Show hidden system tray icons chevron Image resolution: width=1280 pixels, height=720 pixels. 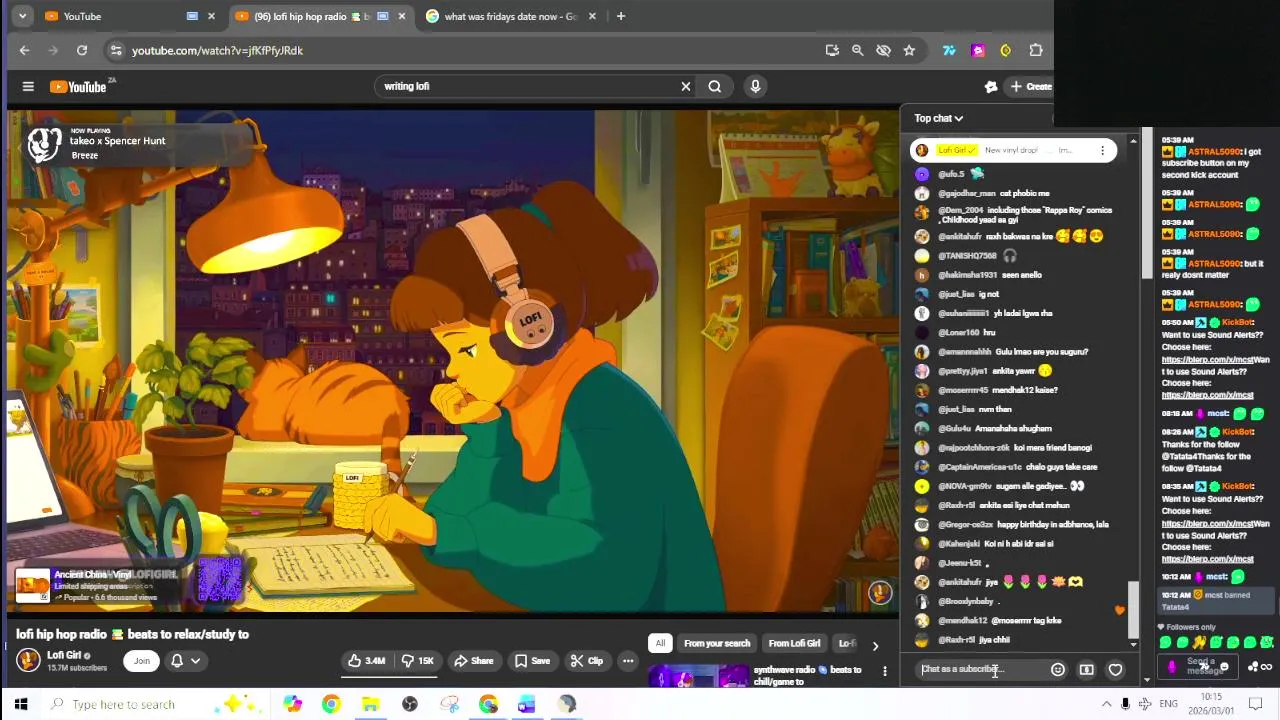[x=1107, y=704]
